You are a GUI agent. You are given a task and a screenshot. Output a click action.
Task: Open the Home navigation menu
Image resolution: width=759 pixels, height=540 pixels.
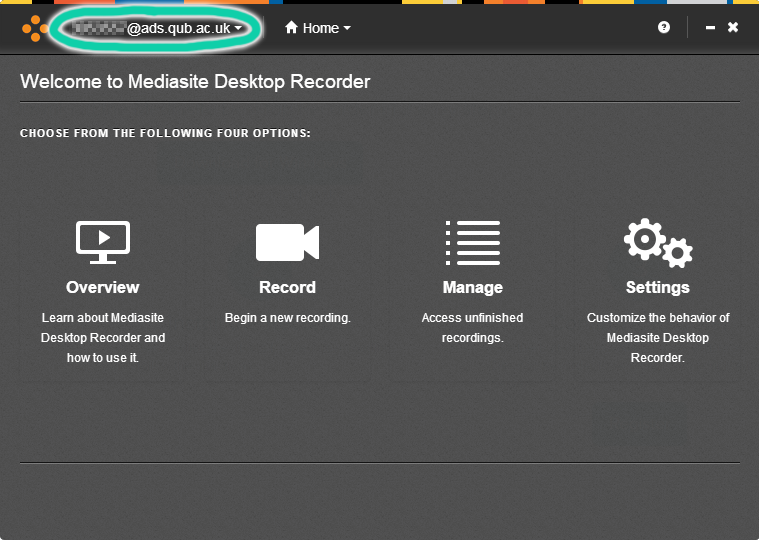click(318, 28)
